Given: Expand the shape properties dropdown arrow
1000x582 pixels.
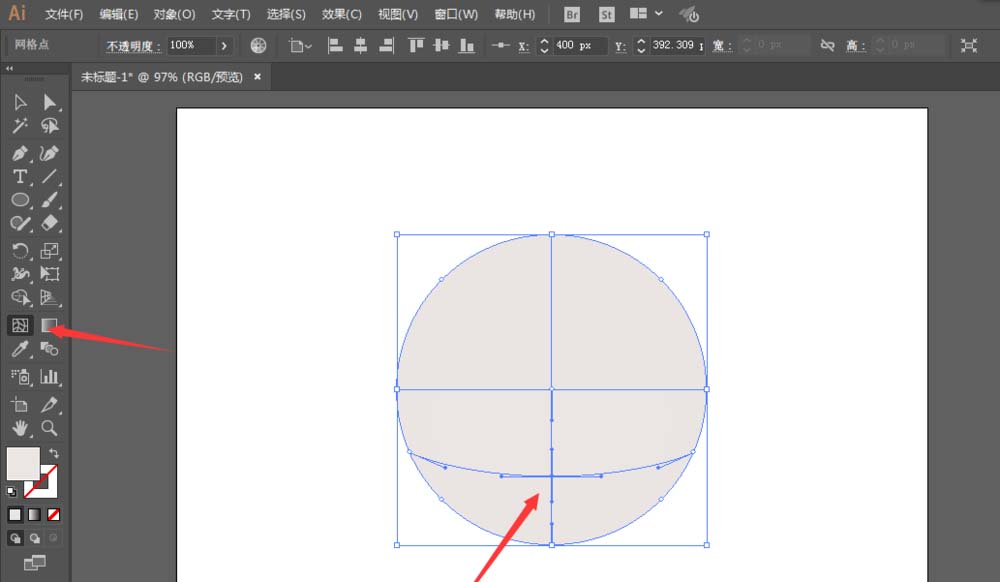Looking at the screenshot, I should pyautogui.click(x=310, y=45).
